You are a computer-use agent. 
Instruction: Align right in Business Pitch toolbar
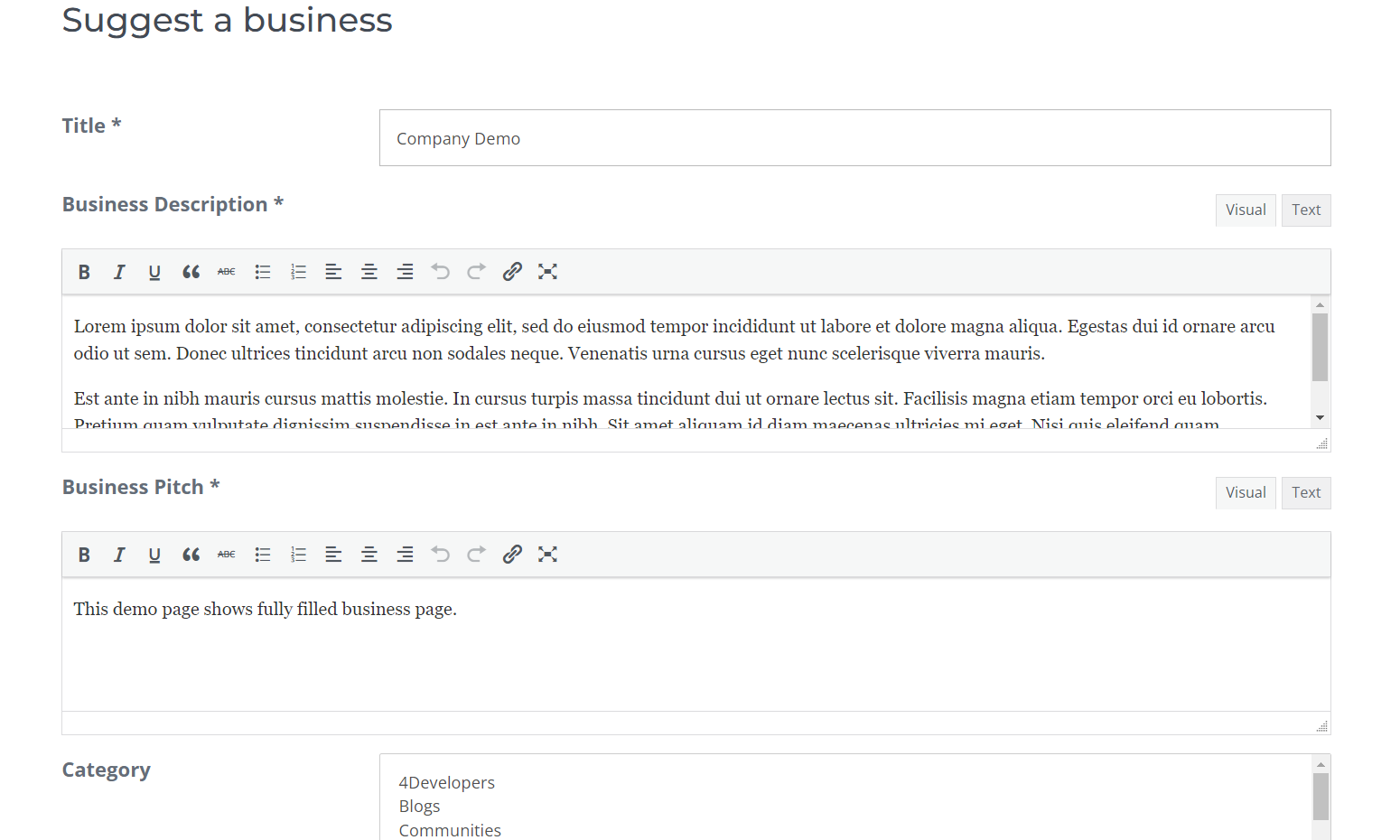click(405, 555)
